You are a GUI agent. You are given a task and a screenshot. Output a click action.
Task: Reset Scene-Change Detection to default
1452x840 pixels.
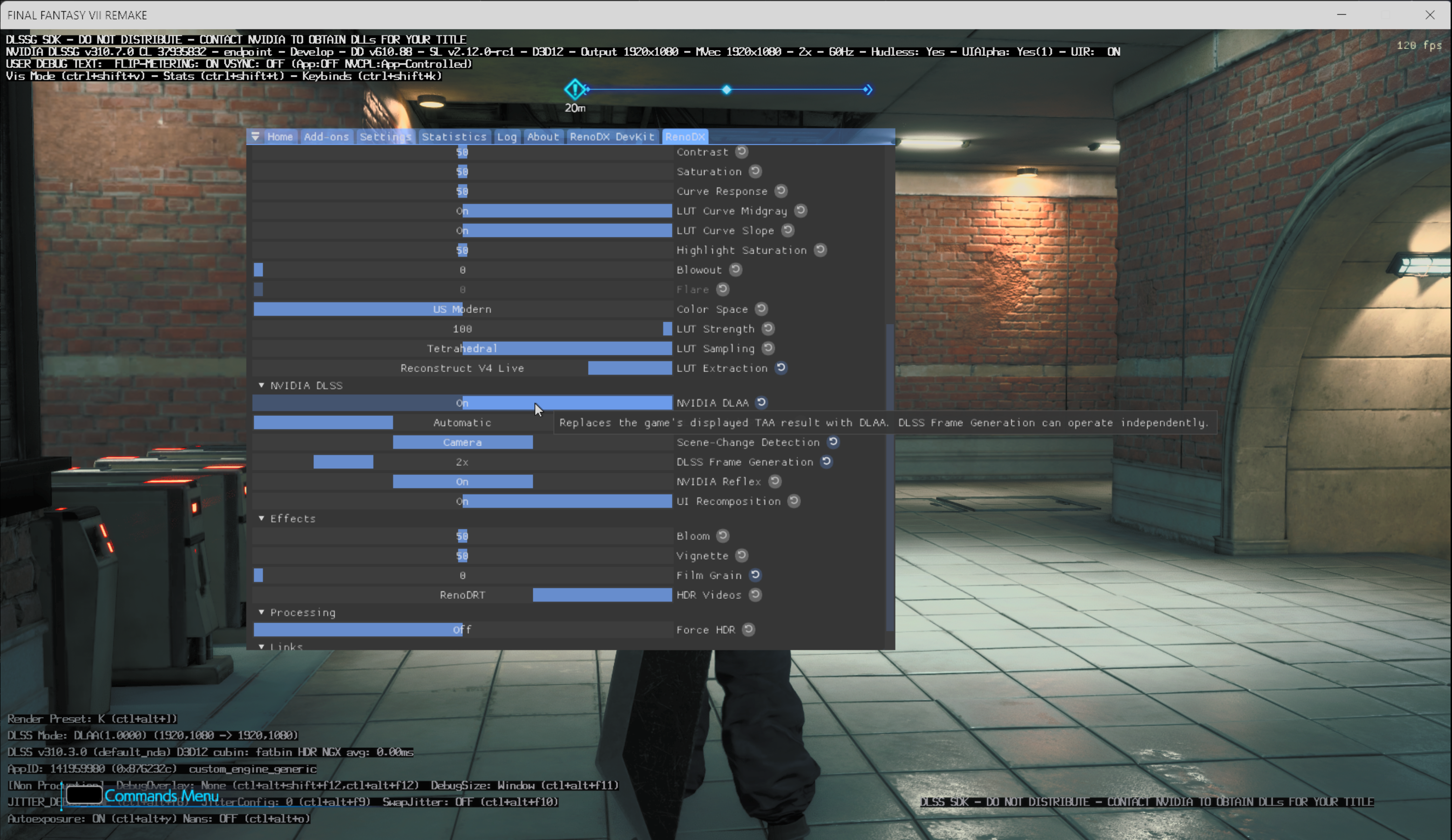(833, 442)
